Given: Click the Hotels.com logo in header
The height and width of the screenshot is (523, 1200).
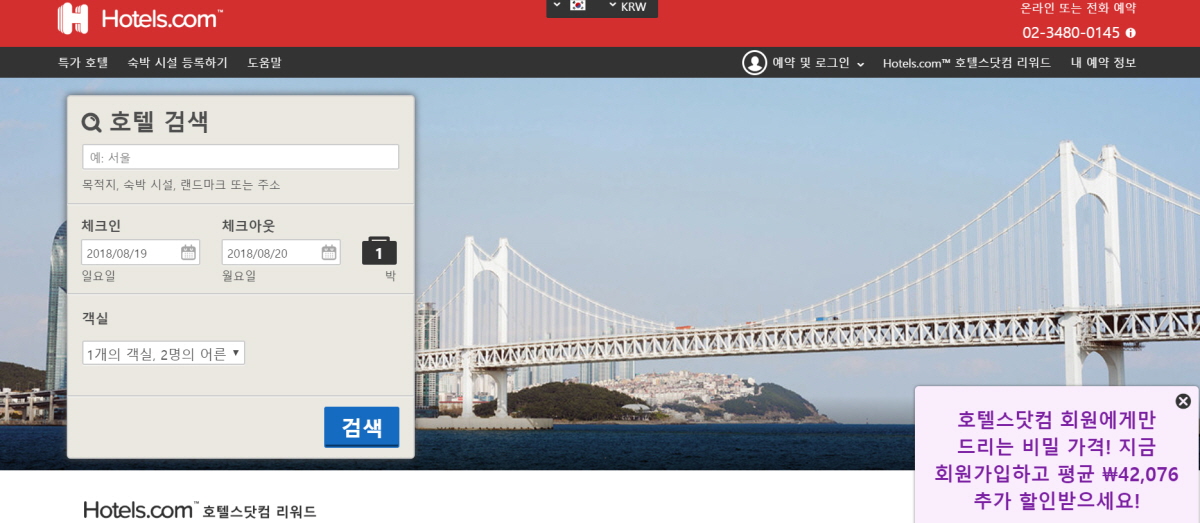Looking at the screenshot, I should point(140,18).
